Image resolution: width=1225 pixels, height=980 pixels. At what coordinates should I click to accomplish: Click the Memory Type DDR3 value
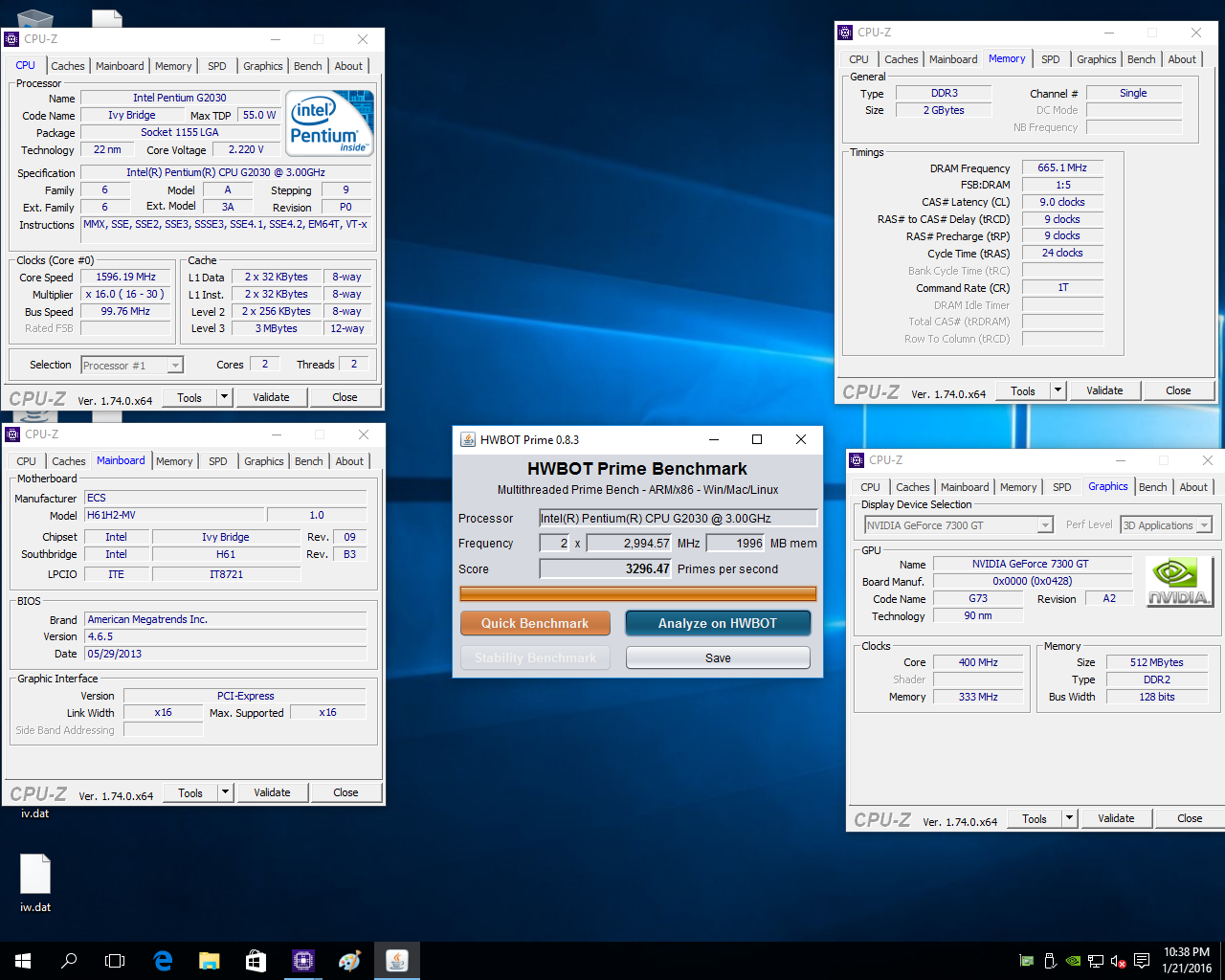(x=944, y=93)
